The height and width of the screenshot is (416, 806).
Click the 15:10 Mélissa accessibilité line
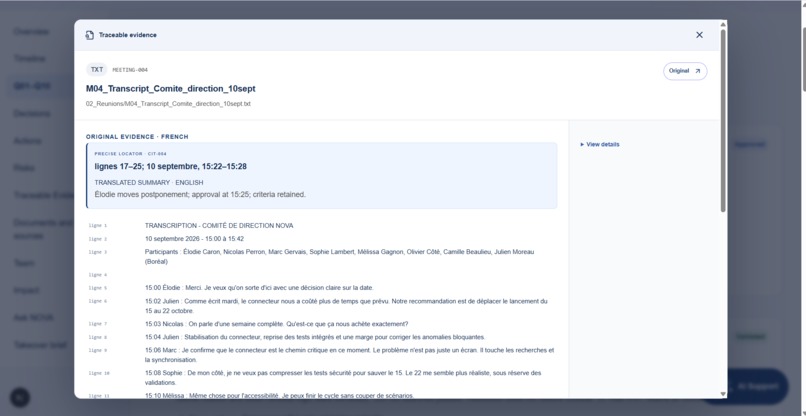279,396
